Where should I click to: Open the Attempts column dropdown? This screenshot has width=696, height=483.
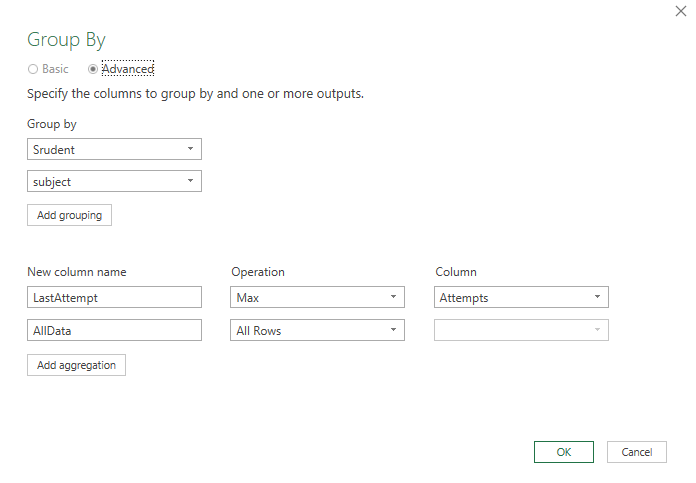(x=521, y=297)
